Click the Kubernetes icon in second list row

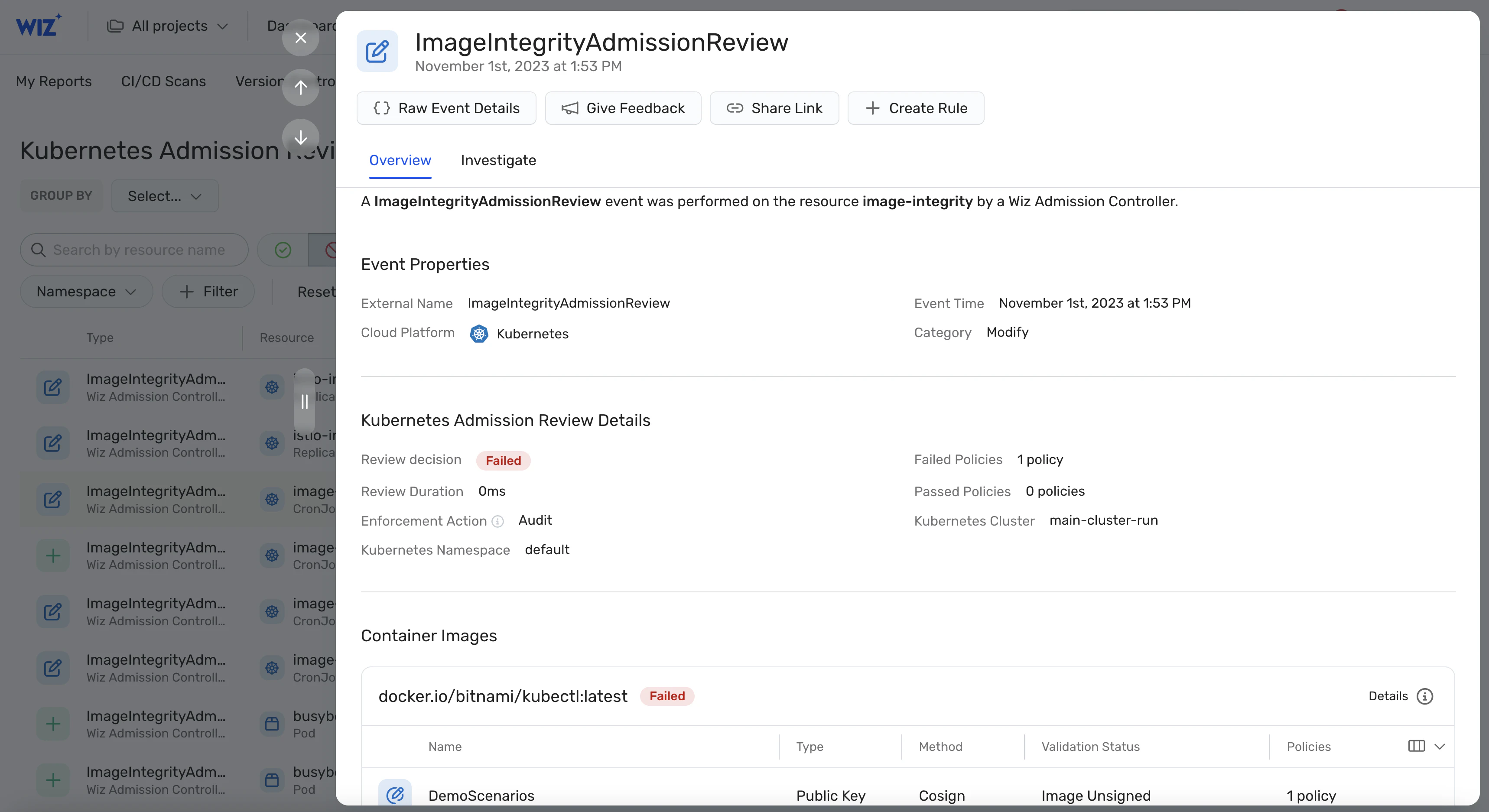[x=272, y=443]
